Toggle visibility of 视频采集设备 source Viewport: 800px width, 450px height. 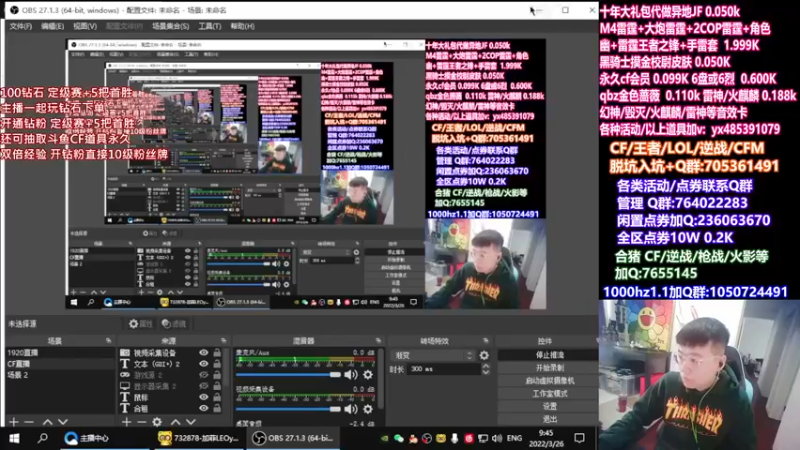pos(204,353)
